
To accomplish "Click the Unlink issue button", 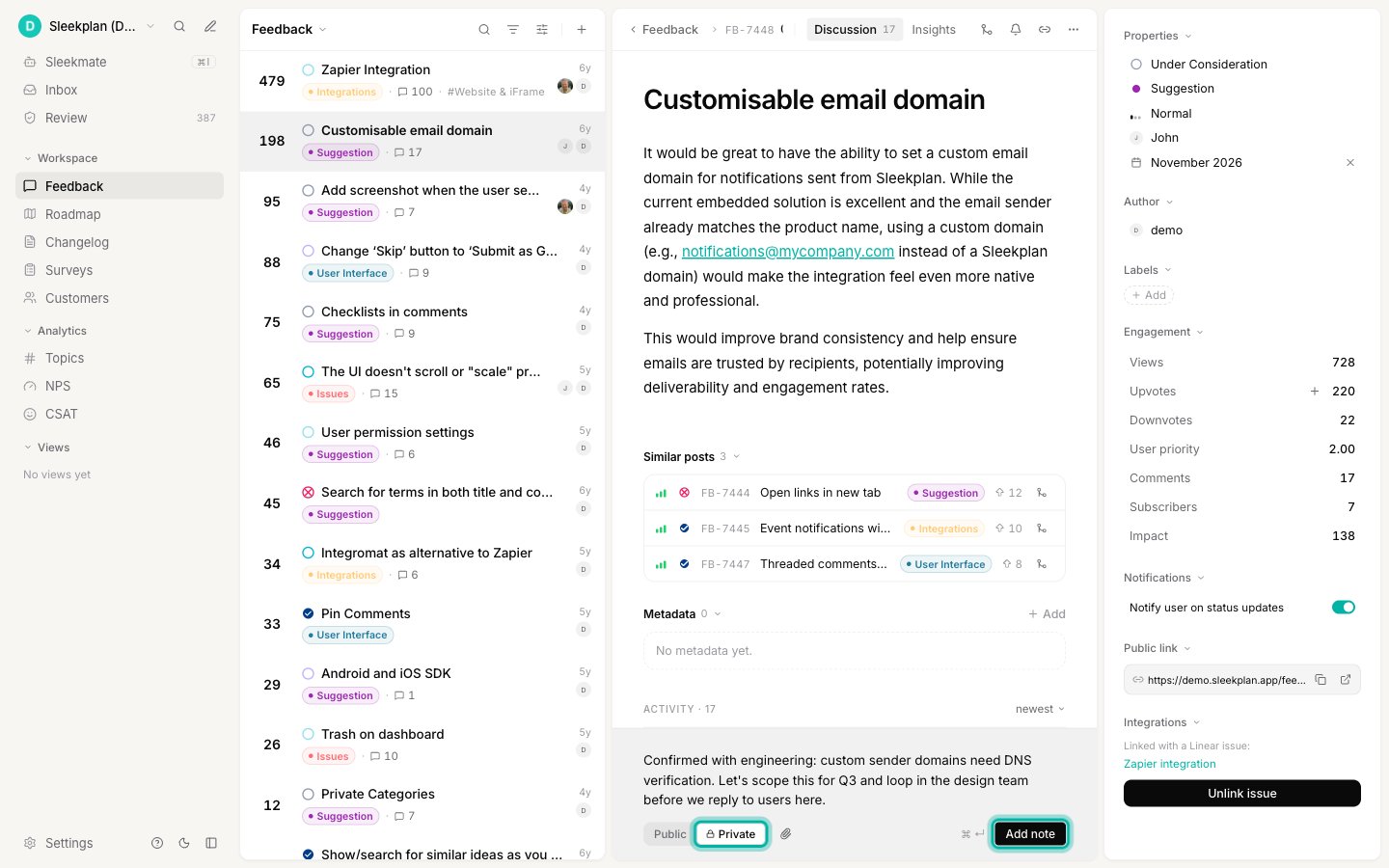I will 1242,793.
